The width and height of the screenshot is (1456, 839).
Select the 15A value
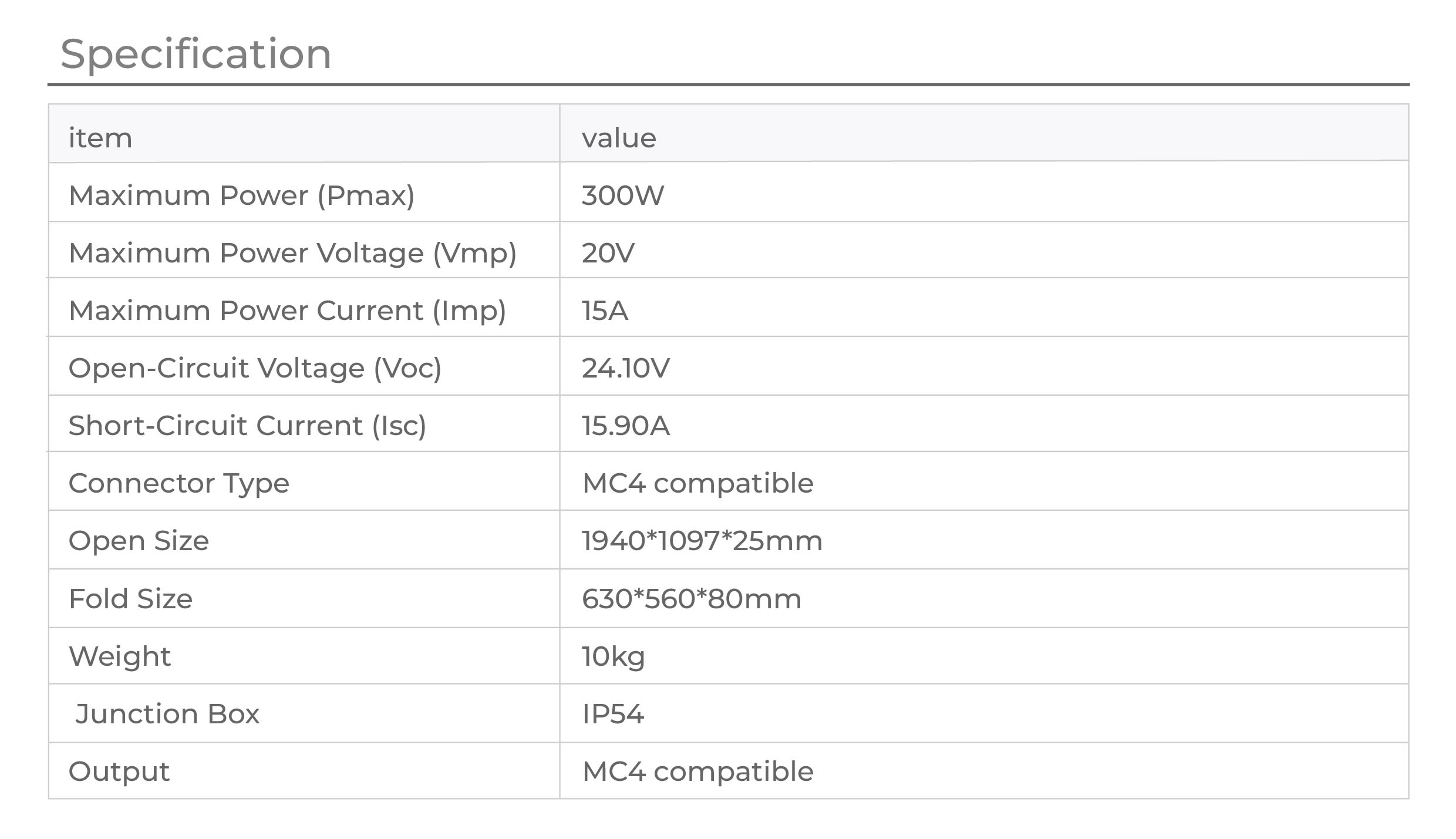pos(605,311)
